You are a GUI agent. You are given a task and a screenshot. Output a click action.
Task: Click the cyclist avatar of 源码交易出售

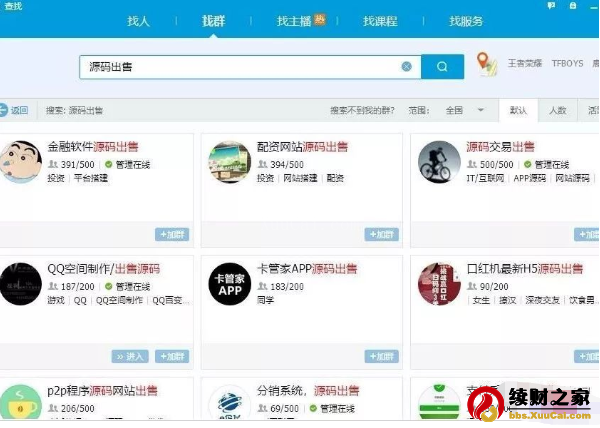click(x=438, y=162)
